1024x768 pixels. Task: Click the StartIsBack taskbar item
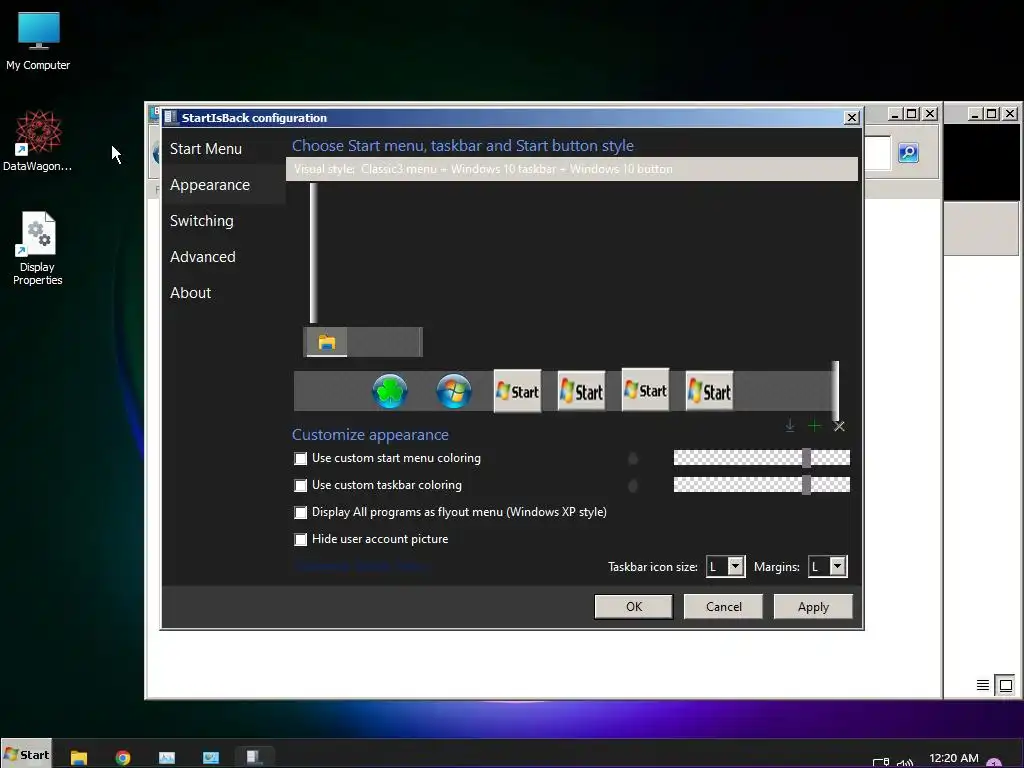[254, 756]
